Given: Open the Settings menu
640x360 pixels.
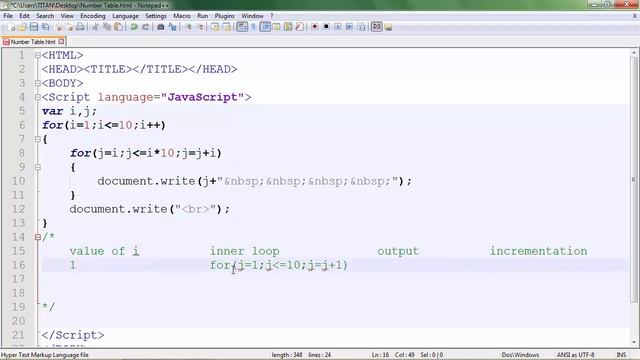Looking at the screenshot, I should pyautogui.click(x=156, y=16).
